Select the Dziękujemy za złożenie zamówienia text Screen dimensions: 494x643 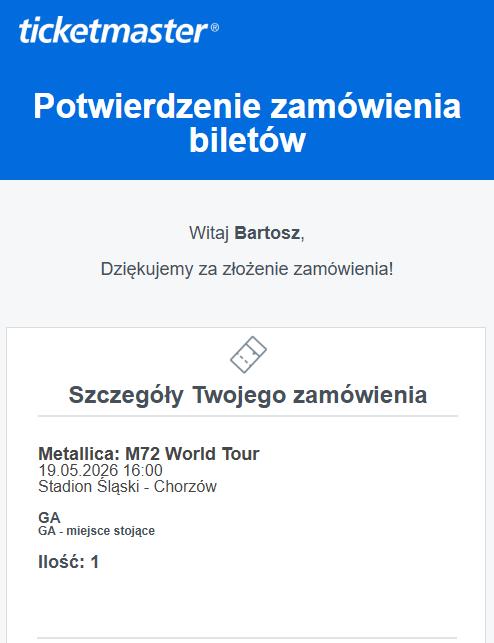(x=247, y=269)
